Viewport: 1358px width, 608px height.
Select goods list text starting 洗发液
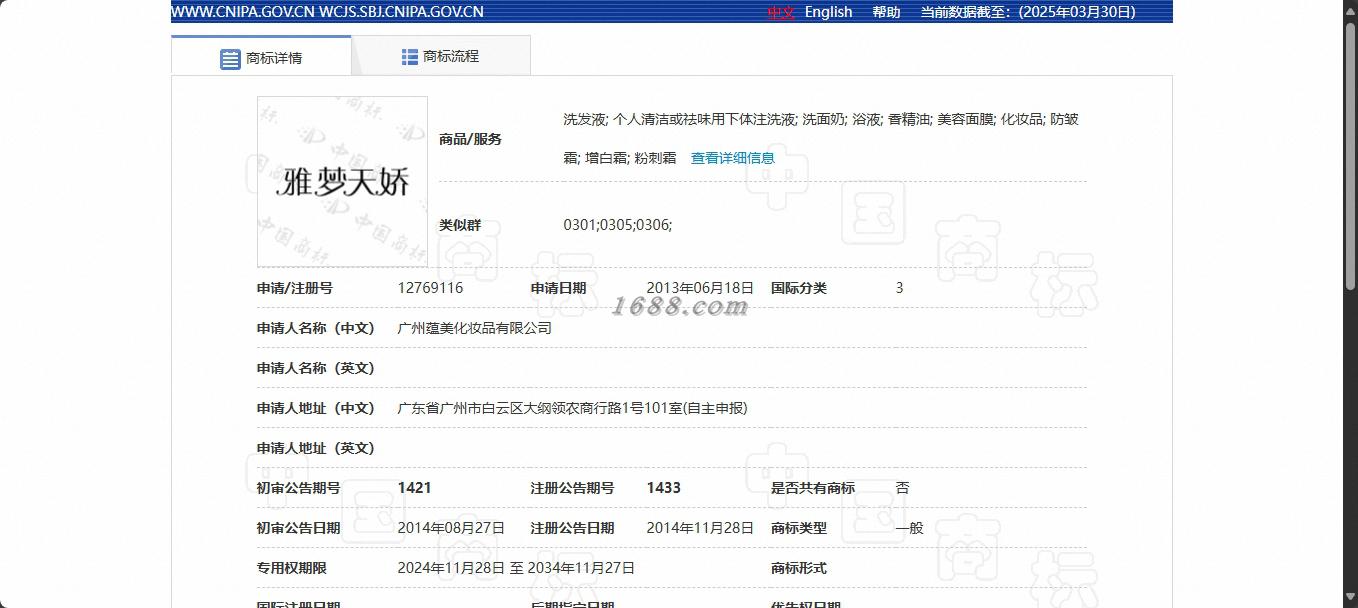tap(821, 139)
